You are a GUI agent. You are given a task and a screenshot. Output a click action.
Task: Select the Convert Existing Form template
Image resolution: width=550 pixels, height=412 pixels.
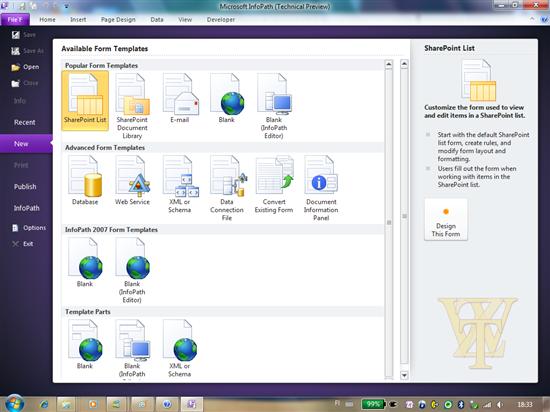[x=274, y=184]
